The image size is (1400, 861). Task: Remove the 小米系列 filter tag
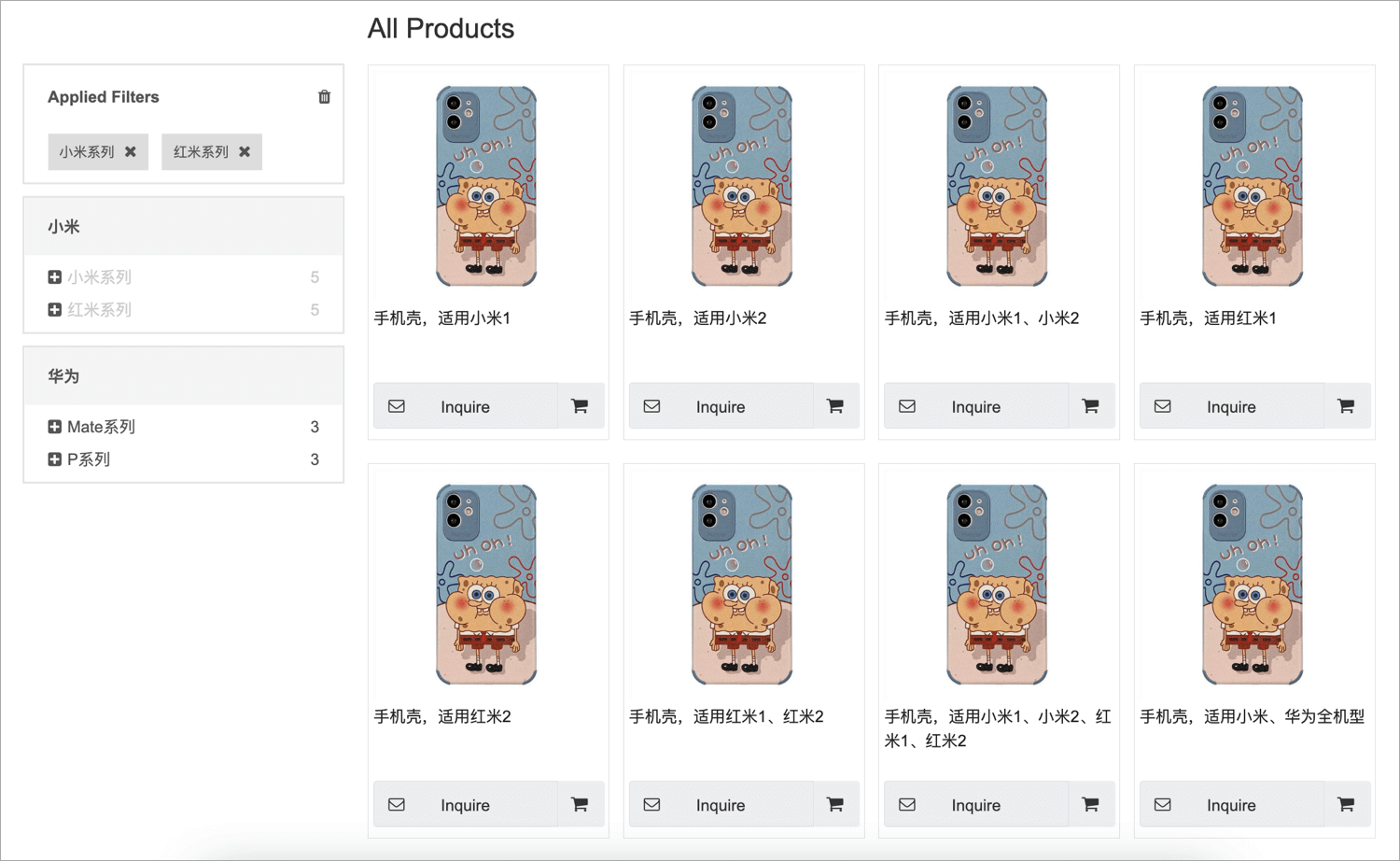[131, 151]
